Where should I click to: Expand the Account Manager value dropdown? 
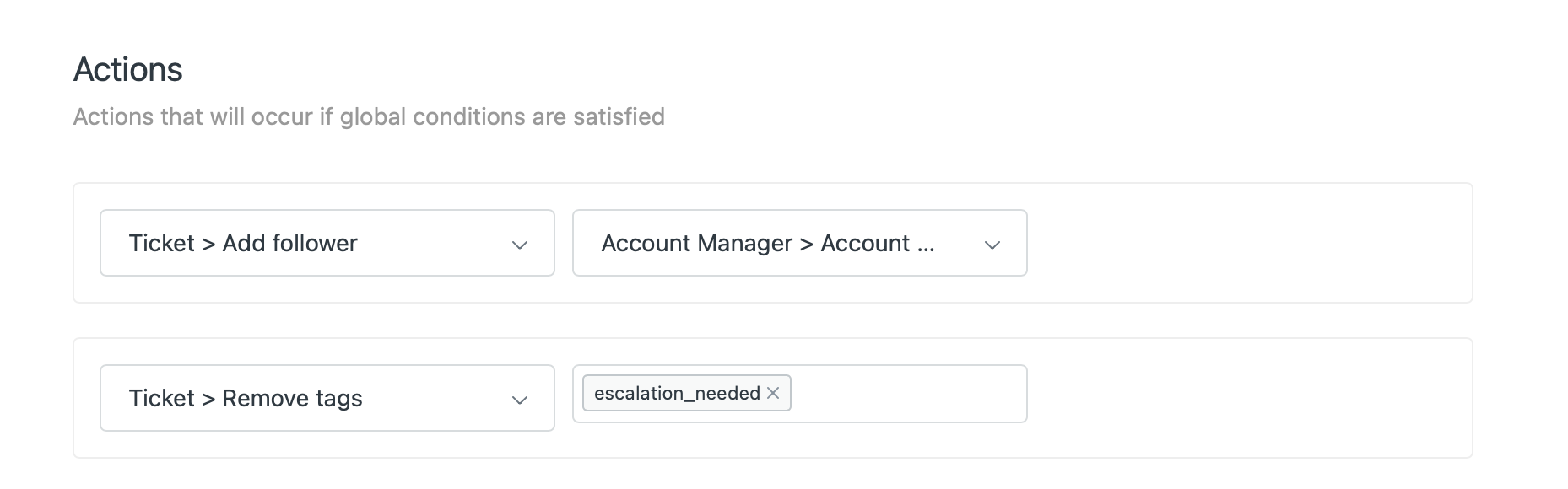click(x=799, y=243)
